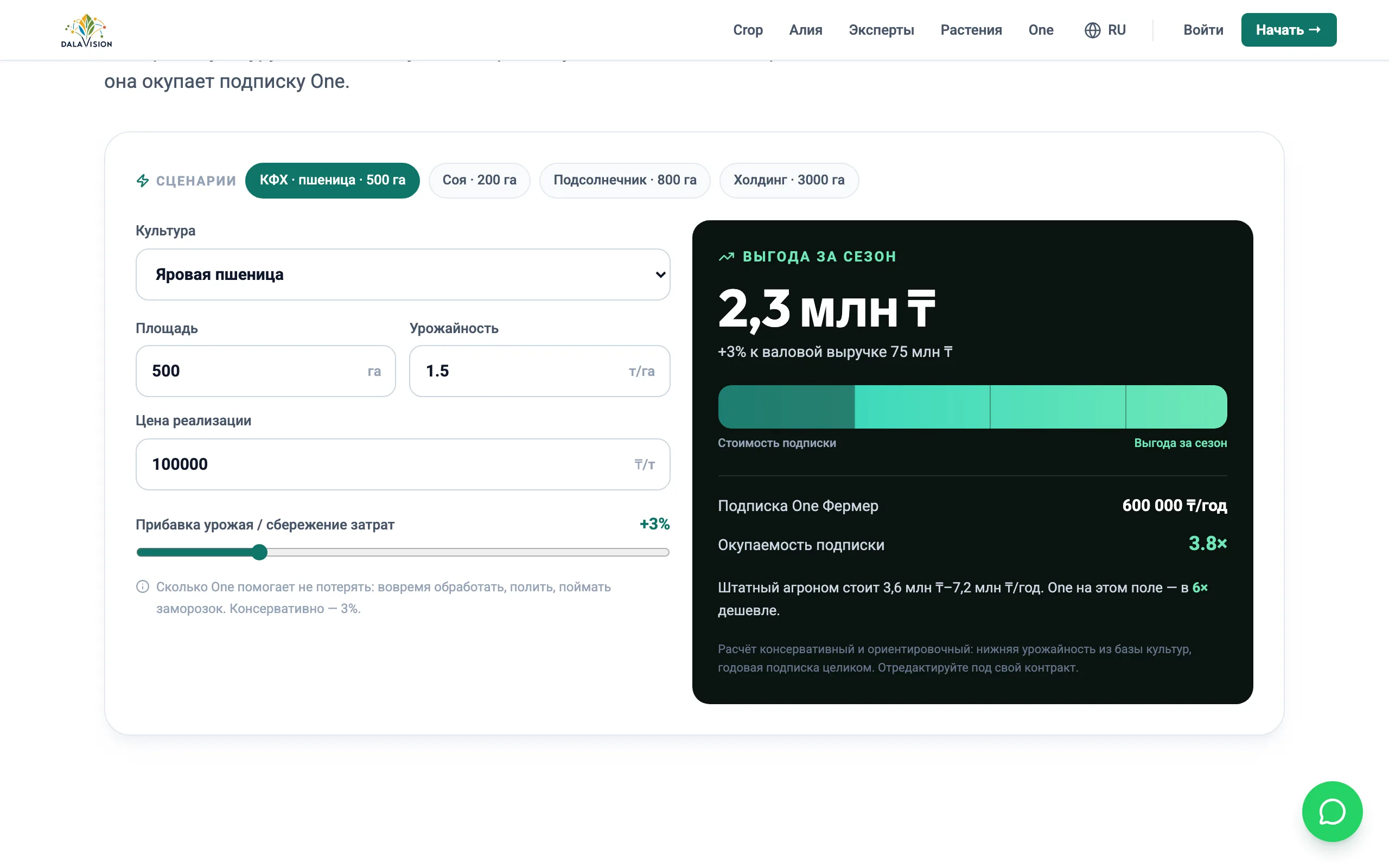Click the Урожайность input with 1.5

click(x=539, y=371)
